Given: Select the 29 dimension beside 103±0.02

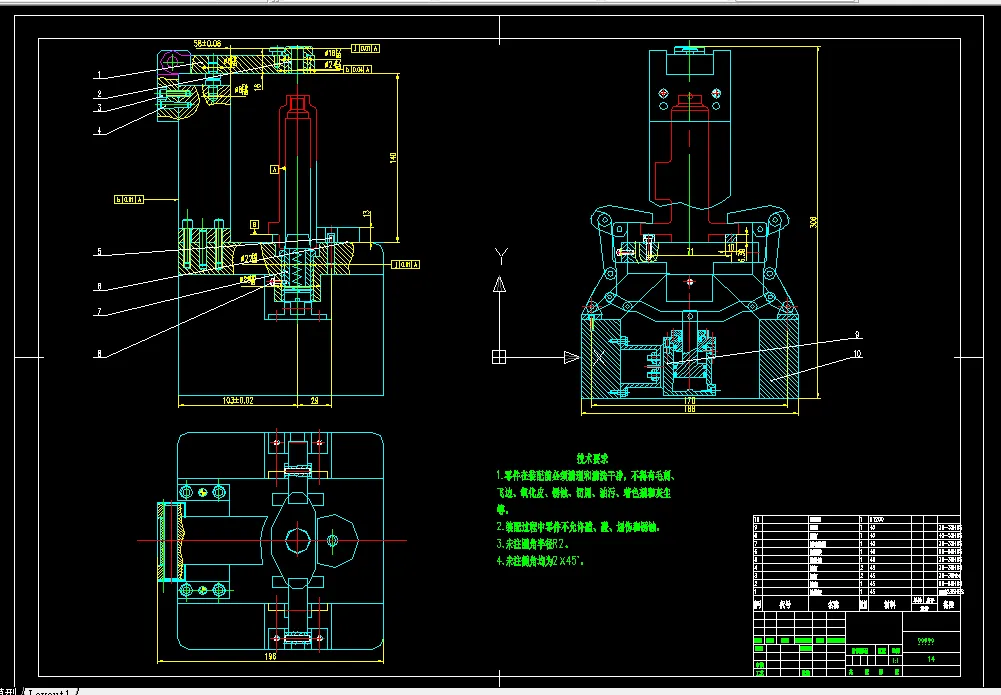Looking at the screenshot, I should (314, 401).
